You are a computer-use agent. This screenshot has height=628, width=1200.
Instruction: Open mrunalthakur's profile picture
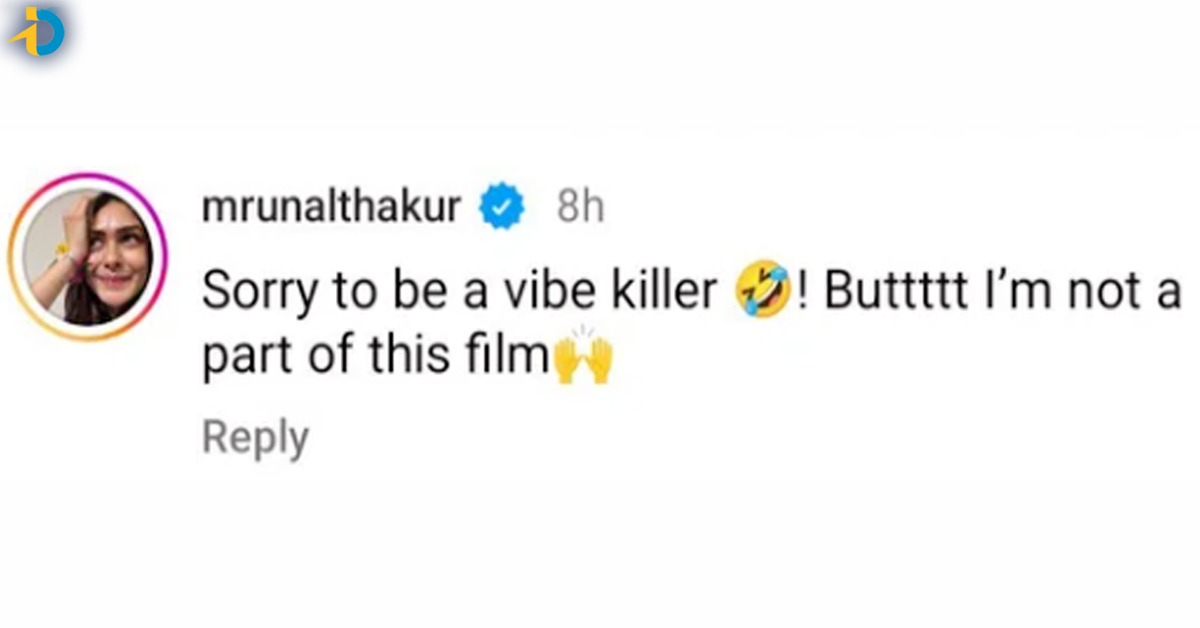(86, 257)
